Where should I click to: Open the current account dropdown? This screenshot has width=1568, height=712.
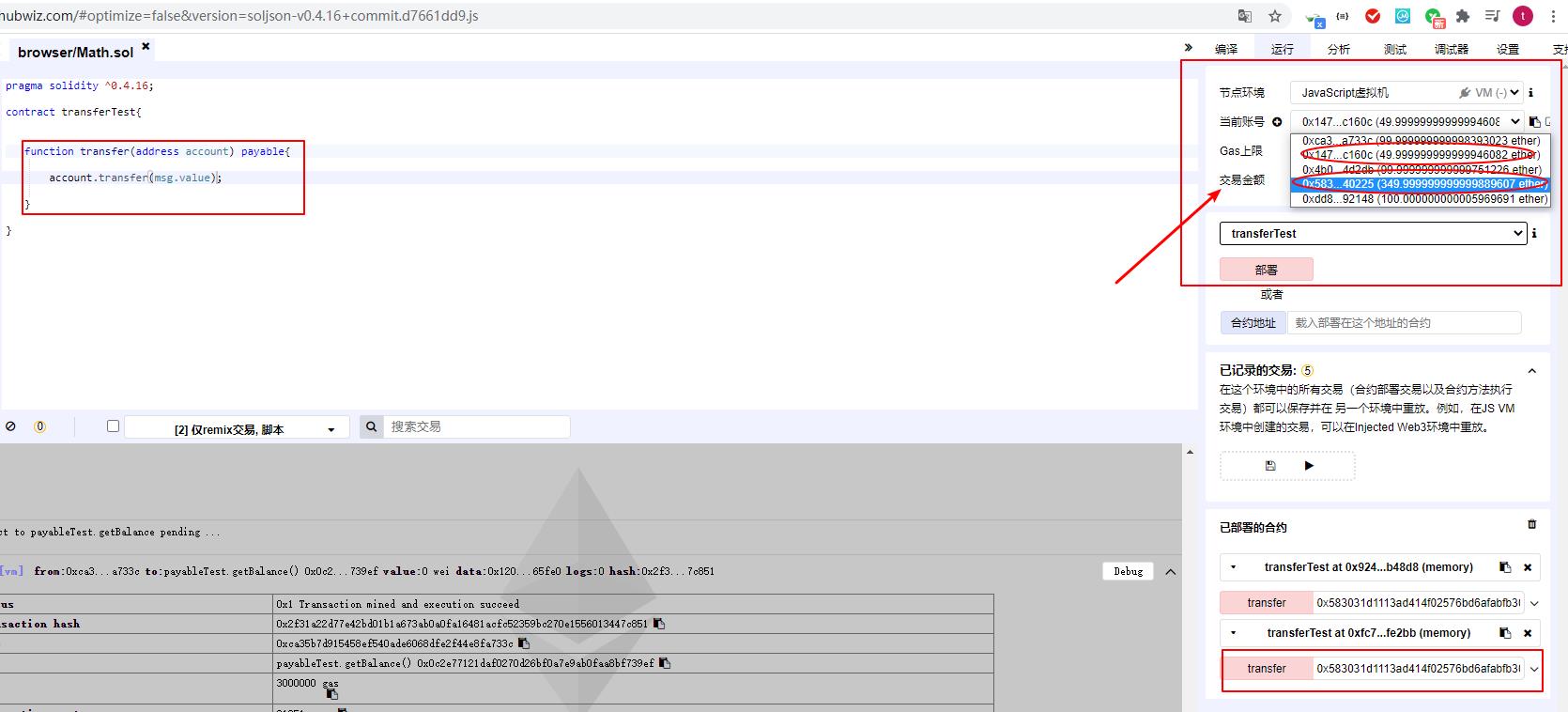1407,121
